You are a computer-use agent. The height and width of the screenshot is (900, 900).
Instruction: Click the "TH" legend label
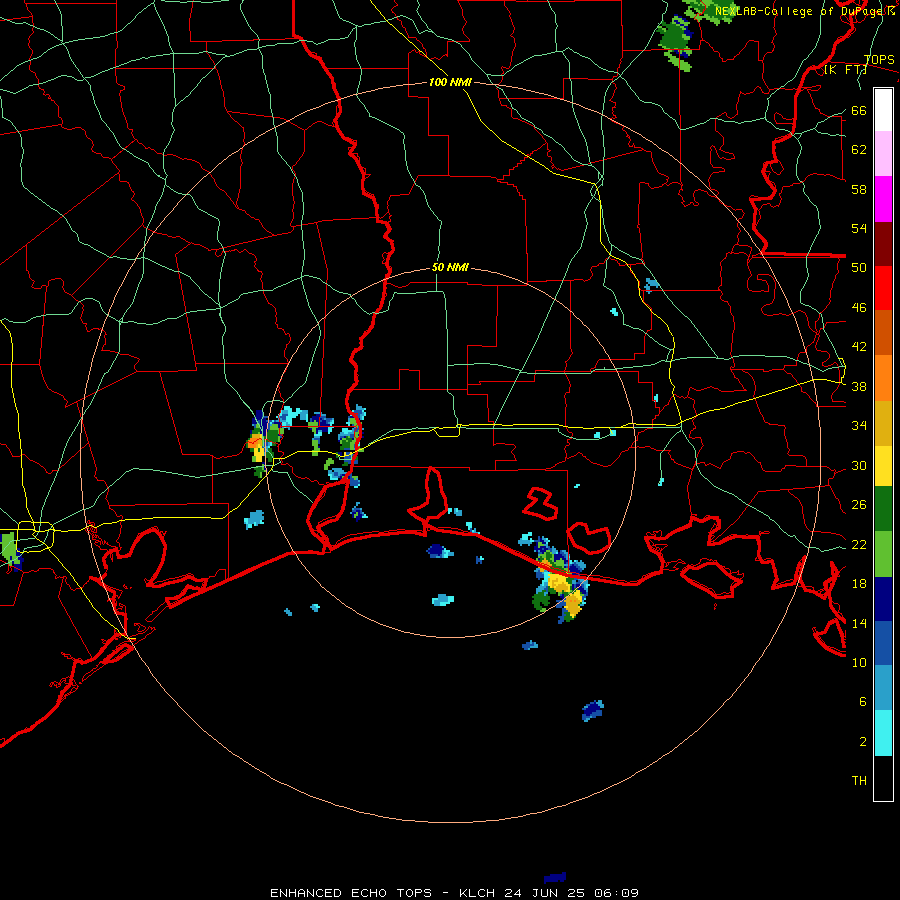pos(859,781)
